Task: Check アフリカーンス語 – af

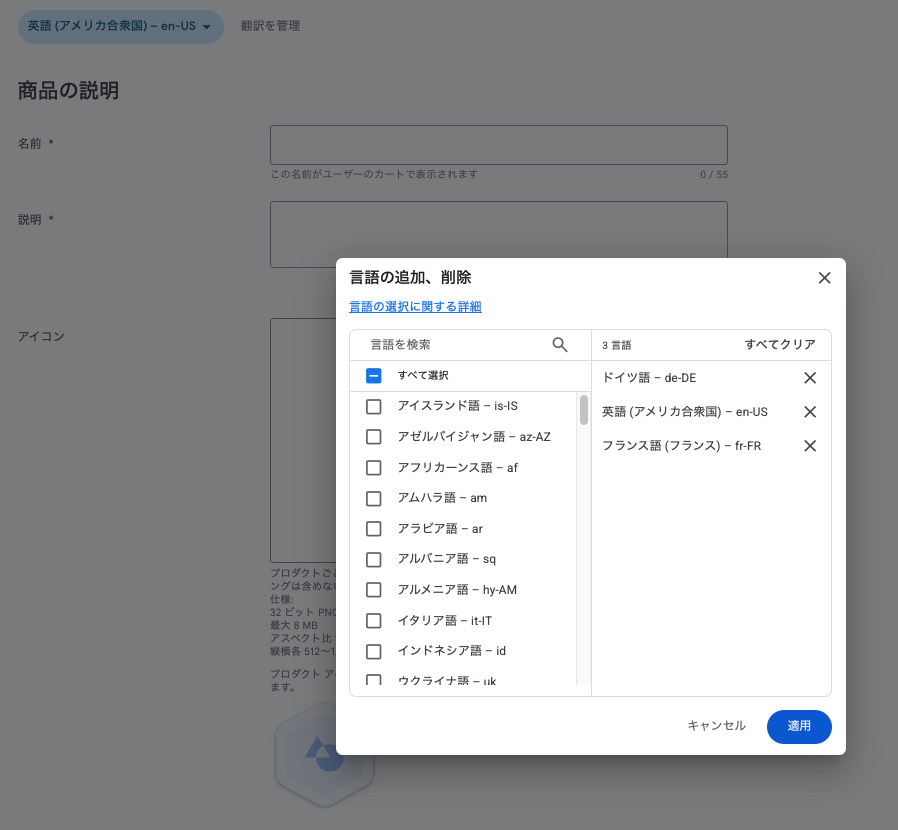Action: (373, 468)
